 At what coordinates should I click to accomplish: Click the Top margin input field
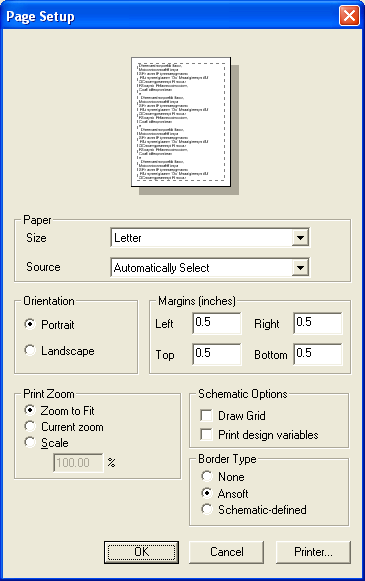point(217,354)
